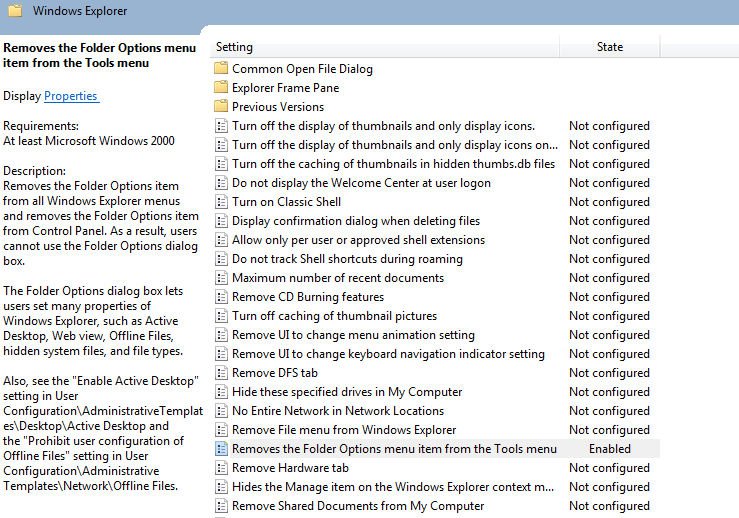Select 'Turn off the display of thumbnails and only display icons.'
This screenshot has height=518, width=739.
(384, 126)
